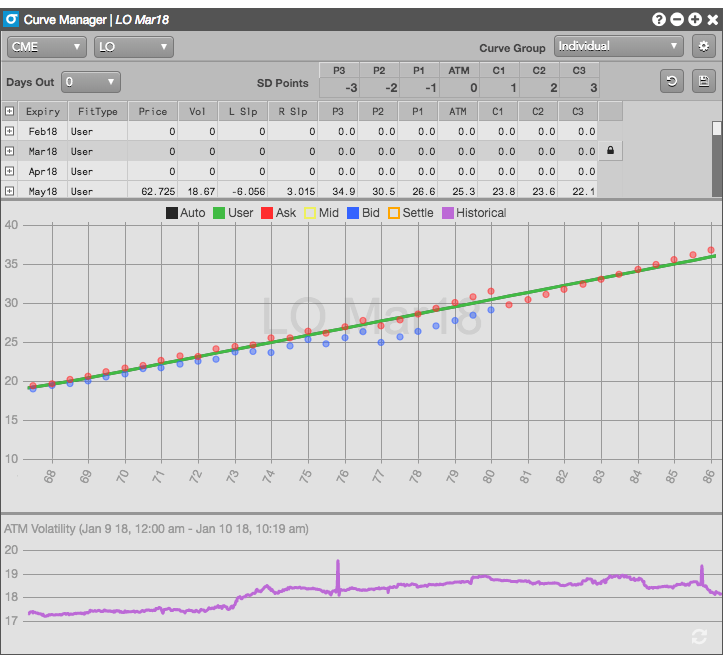
Task: Select May18 ATM cell 25.3
Action: pyautogui.click(x=458, y=190)
